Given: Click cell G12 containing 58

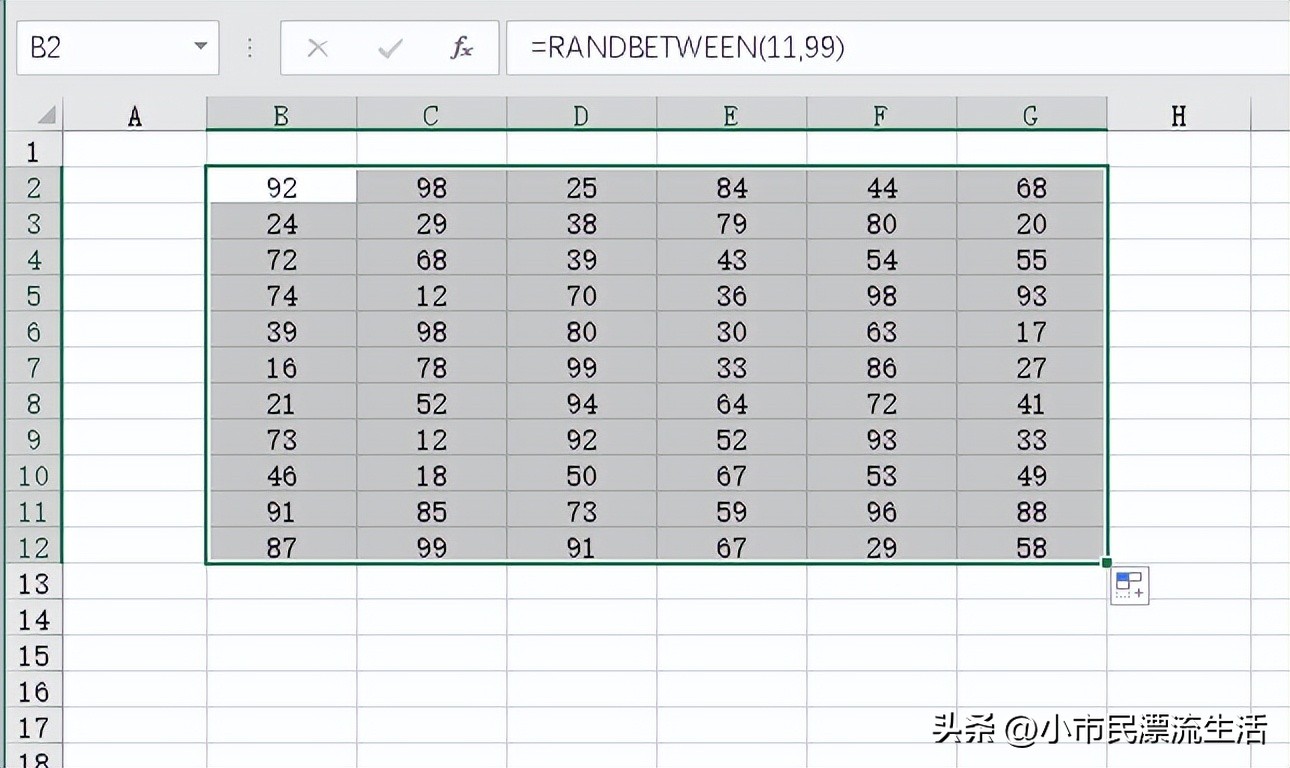Looking at the screenshot, I should [1030, 547].
